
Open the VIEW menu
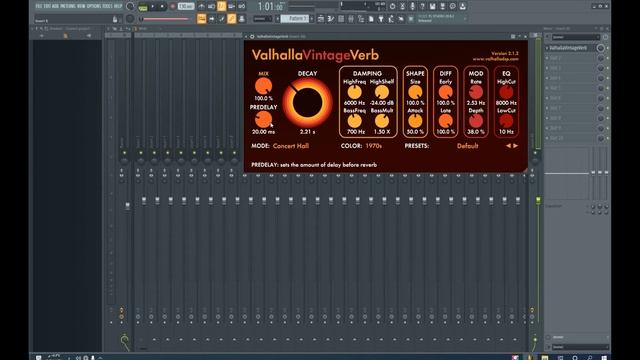tap(81, 6)
